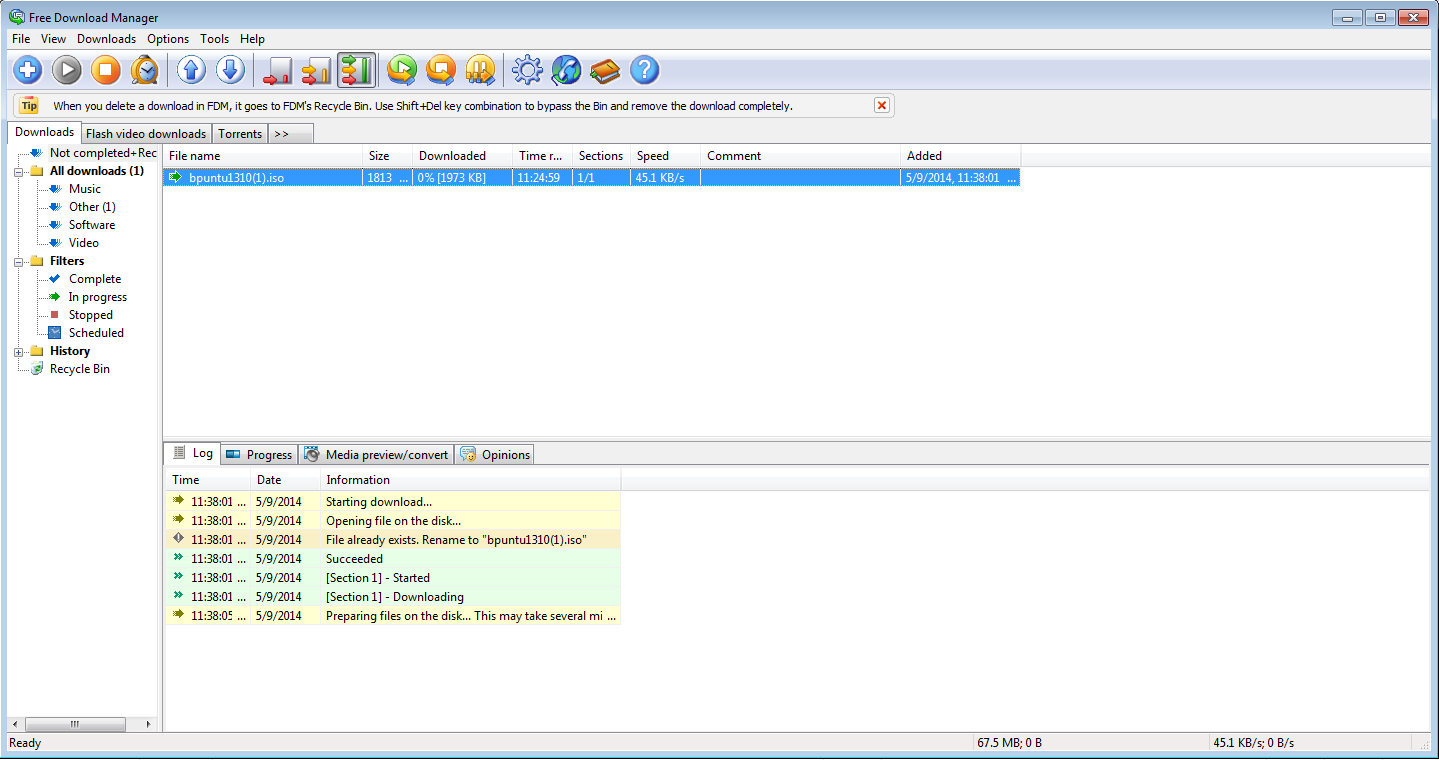Screen dimensions: 1439x760
Task: Click the 67.5 MB status bar entry
Action: pyautogui.click(x=1009, y=743)
